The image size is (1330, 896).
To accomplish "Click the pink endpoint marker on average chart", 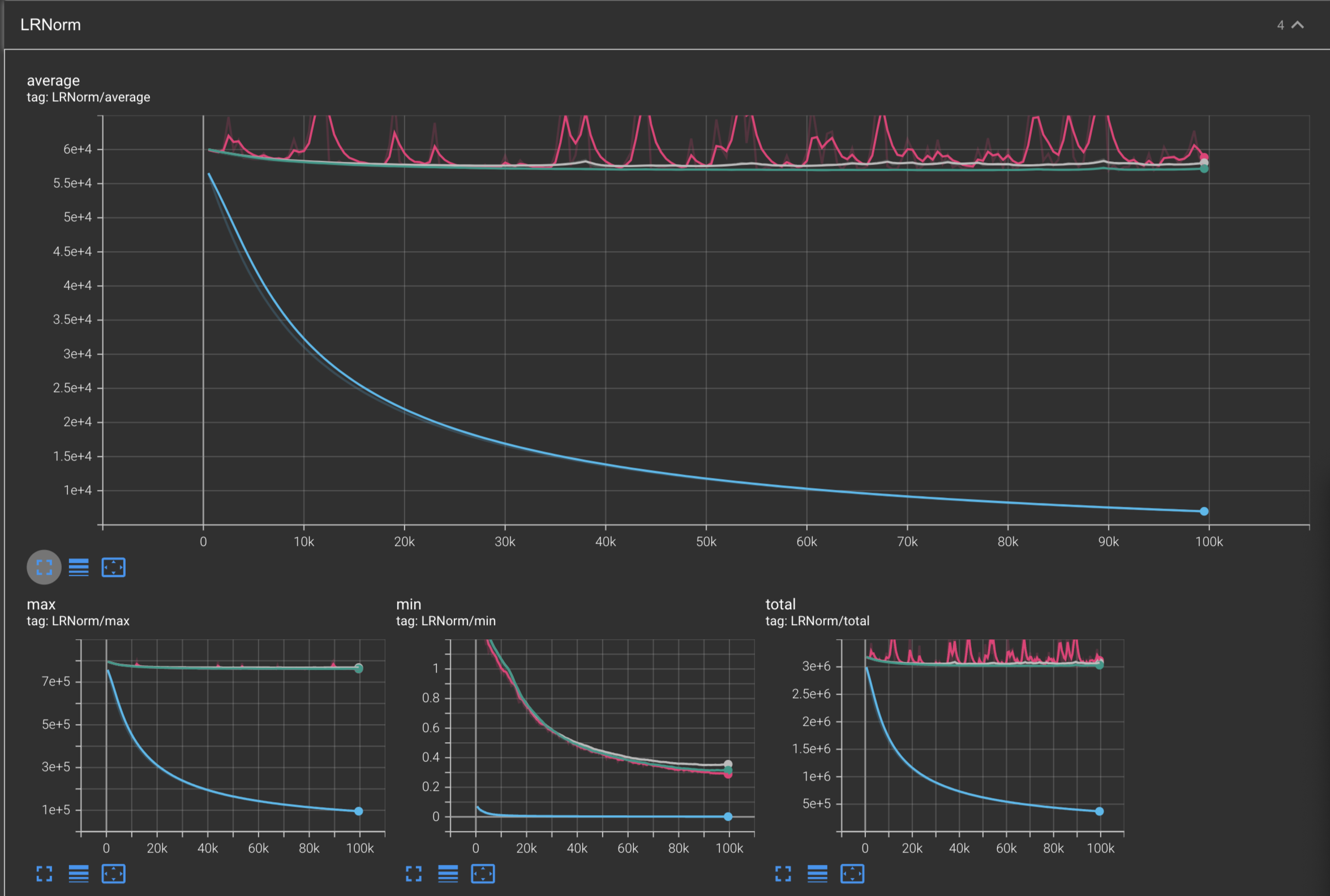I will (x=1204, y=157).
